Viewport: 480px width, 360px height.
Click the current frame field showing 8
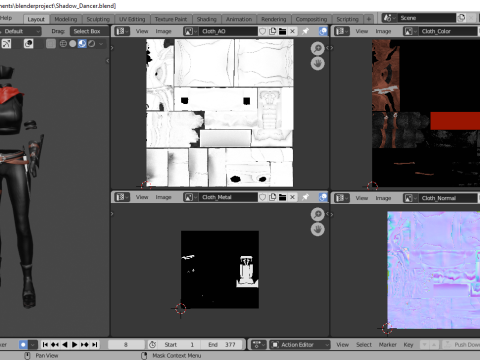click(x=126, y=344)
